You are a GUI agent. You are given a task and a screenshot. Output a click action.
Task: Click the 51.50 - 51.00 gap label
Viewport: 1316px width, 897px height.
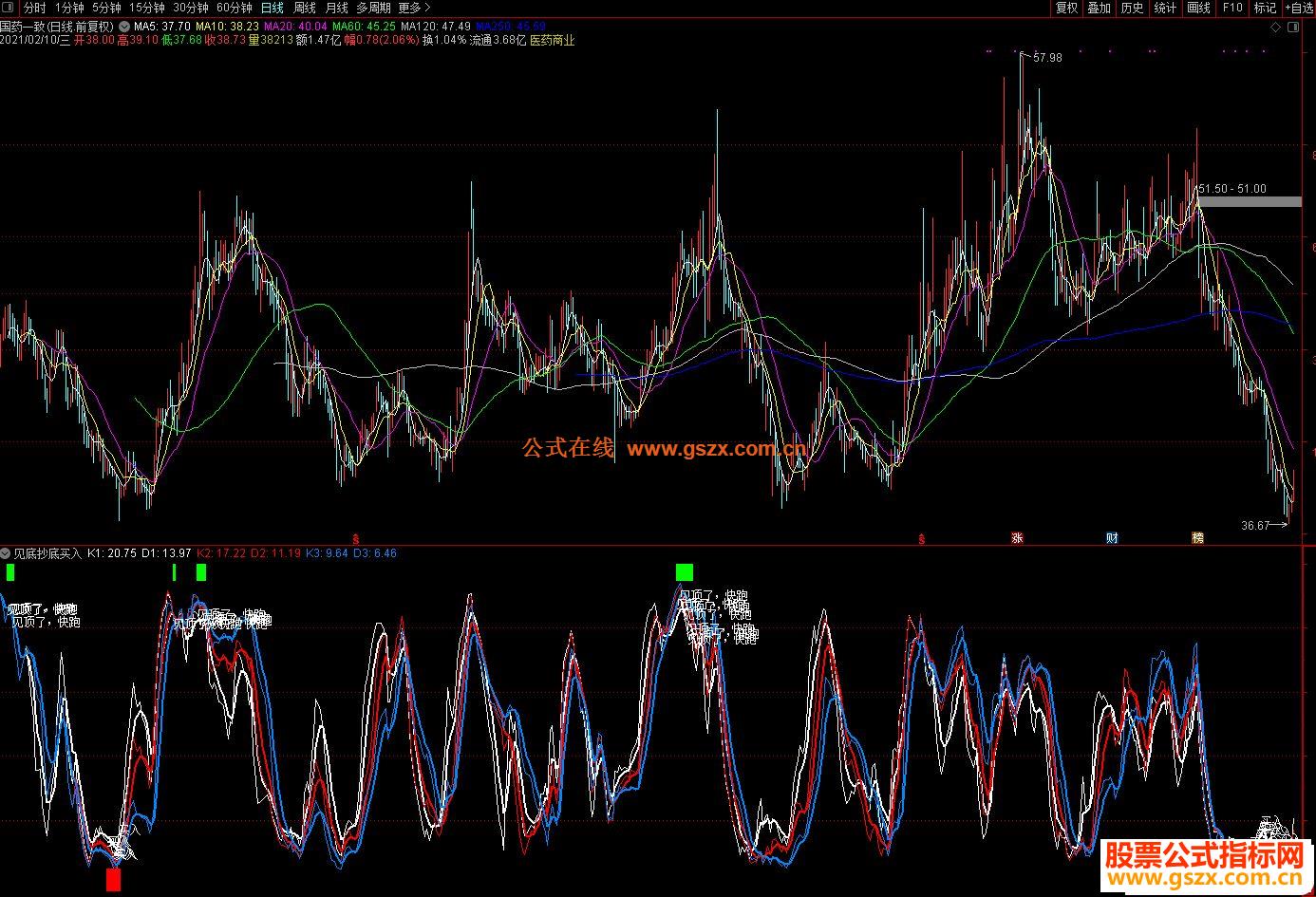[x=1232, y=189]
